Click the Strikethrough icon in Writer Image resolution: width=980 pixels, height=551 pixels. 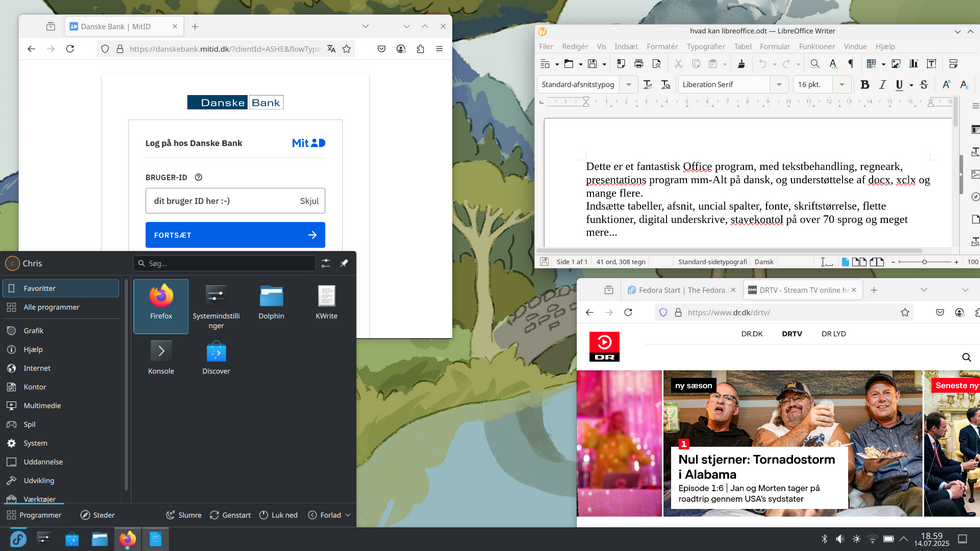tap(923, 85)
